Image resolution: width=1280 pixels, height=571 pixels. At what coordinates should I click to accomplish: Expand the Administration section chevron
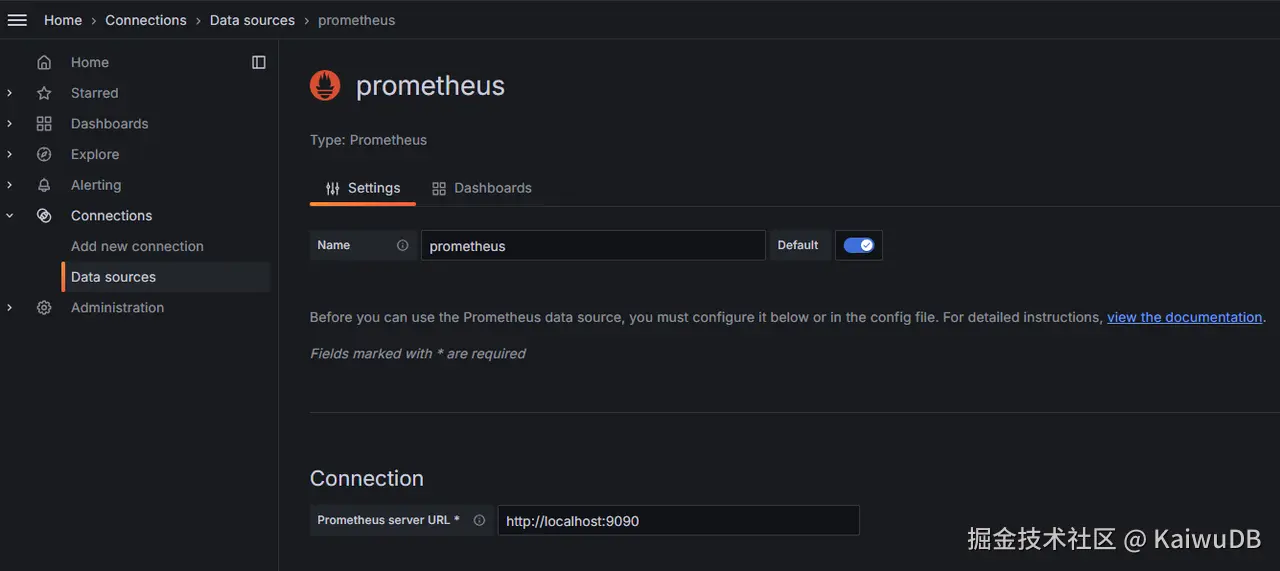pos(10,308)
